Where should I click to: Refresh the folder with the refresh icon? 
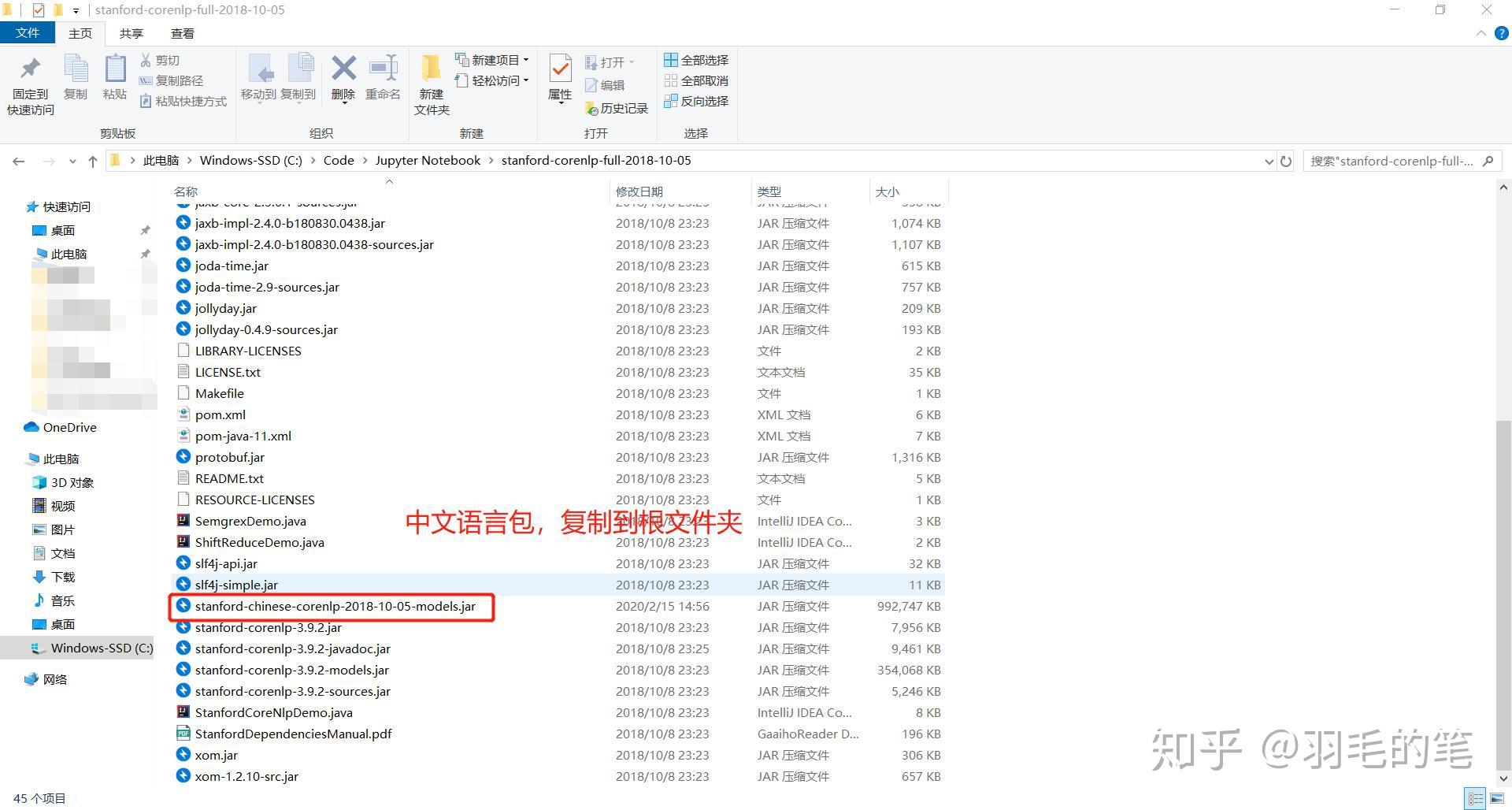click(x=1286, y=161)
